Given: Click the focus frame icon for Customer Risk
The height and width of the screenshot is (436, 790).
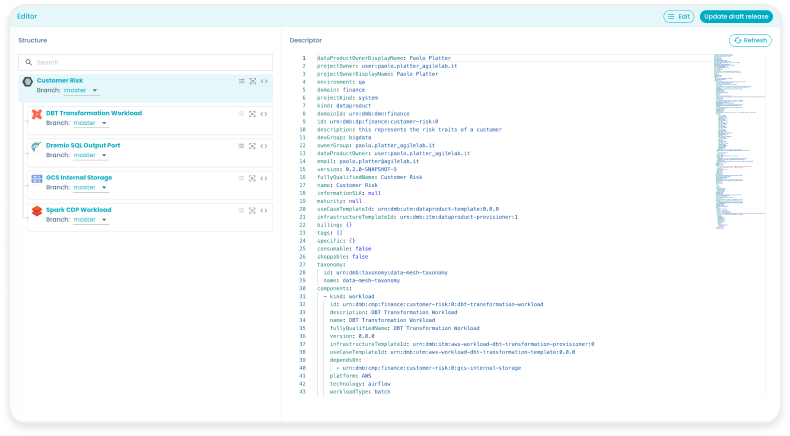Looking at the screenshot, I should tap(253, 81).
